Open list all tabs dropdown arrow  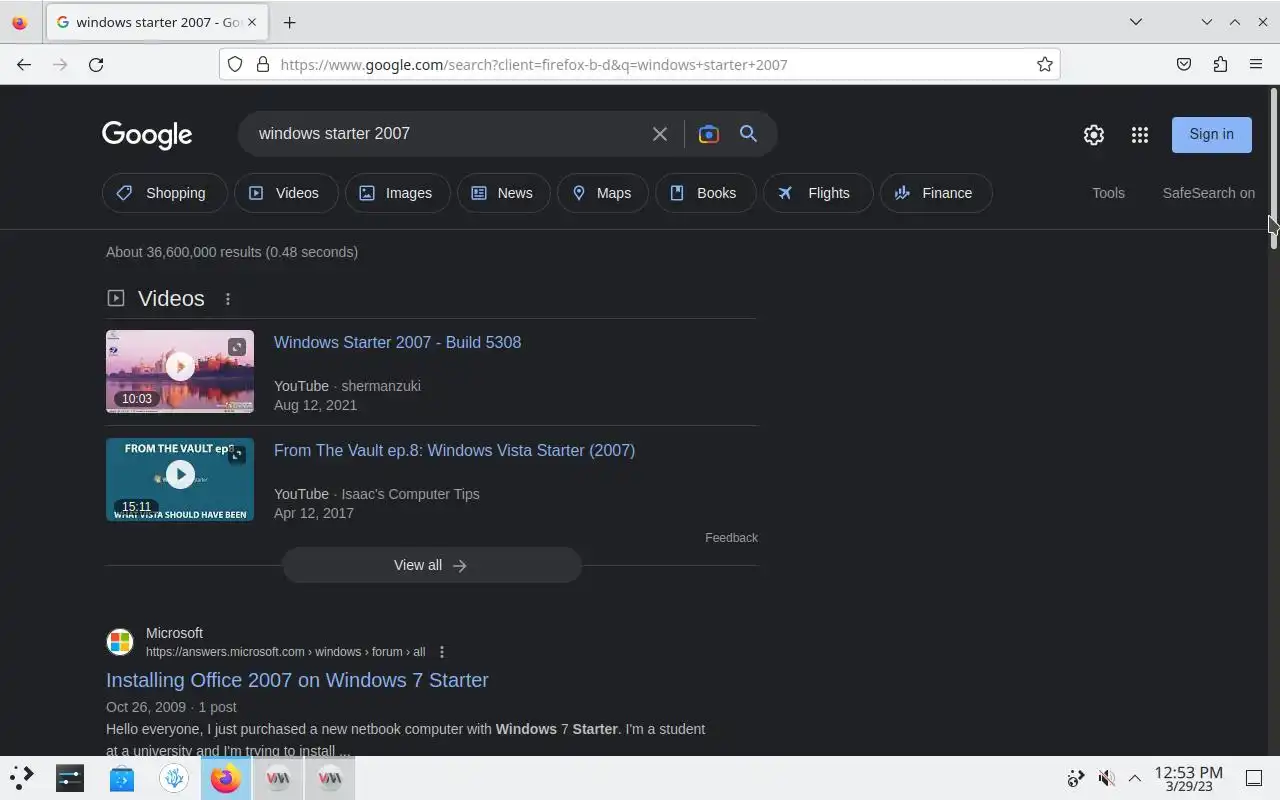click(x=1136, y=22)
